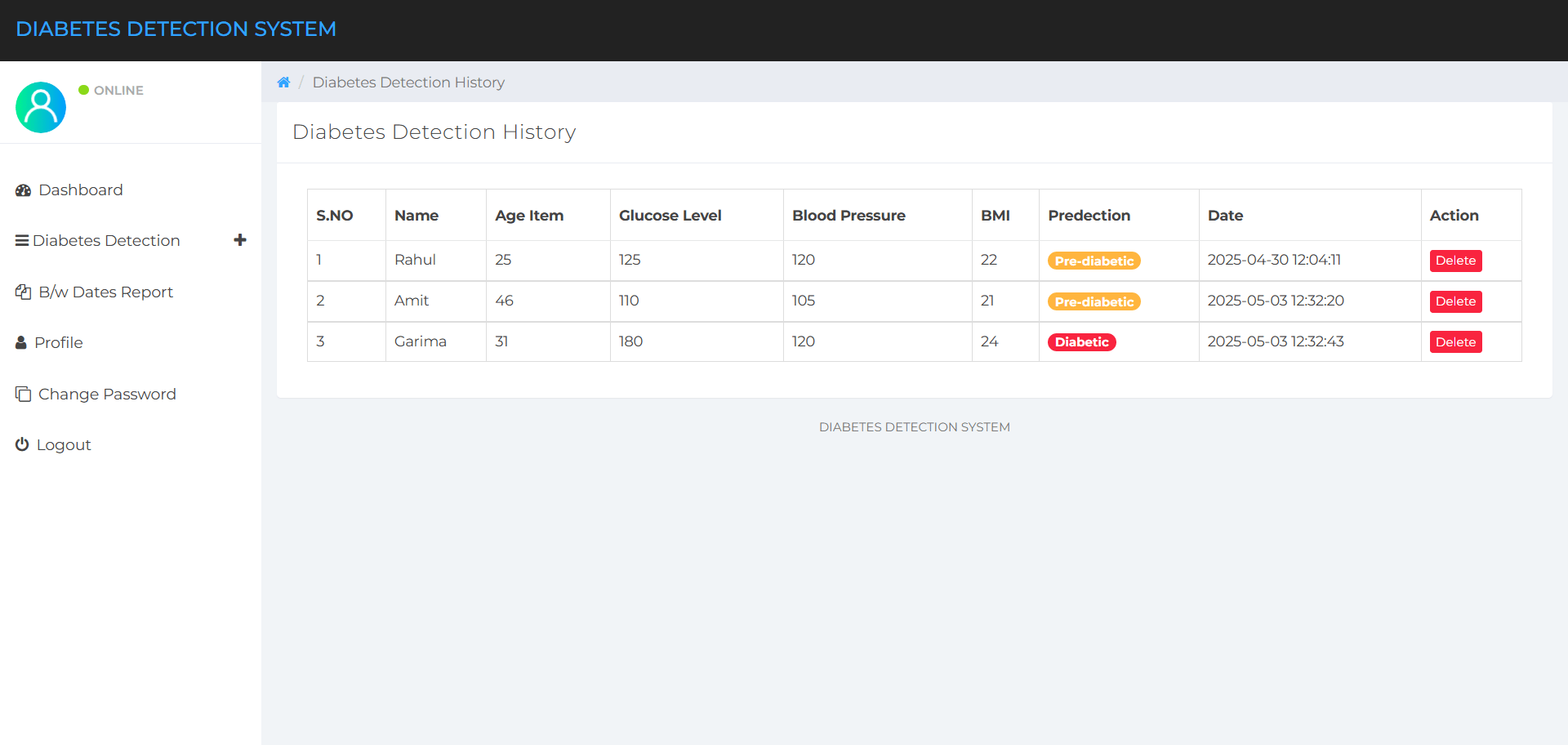The width and height of the screenshot is (1568, 745).
Task: Click the B/w Dates Report icon
Action: [x=22, y=291]
